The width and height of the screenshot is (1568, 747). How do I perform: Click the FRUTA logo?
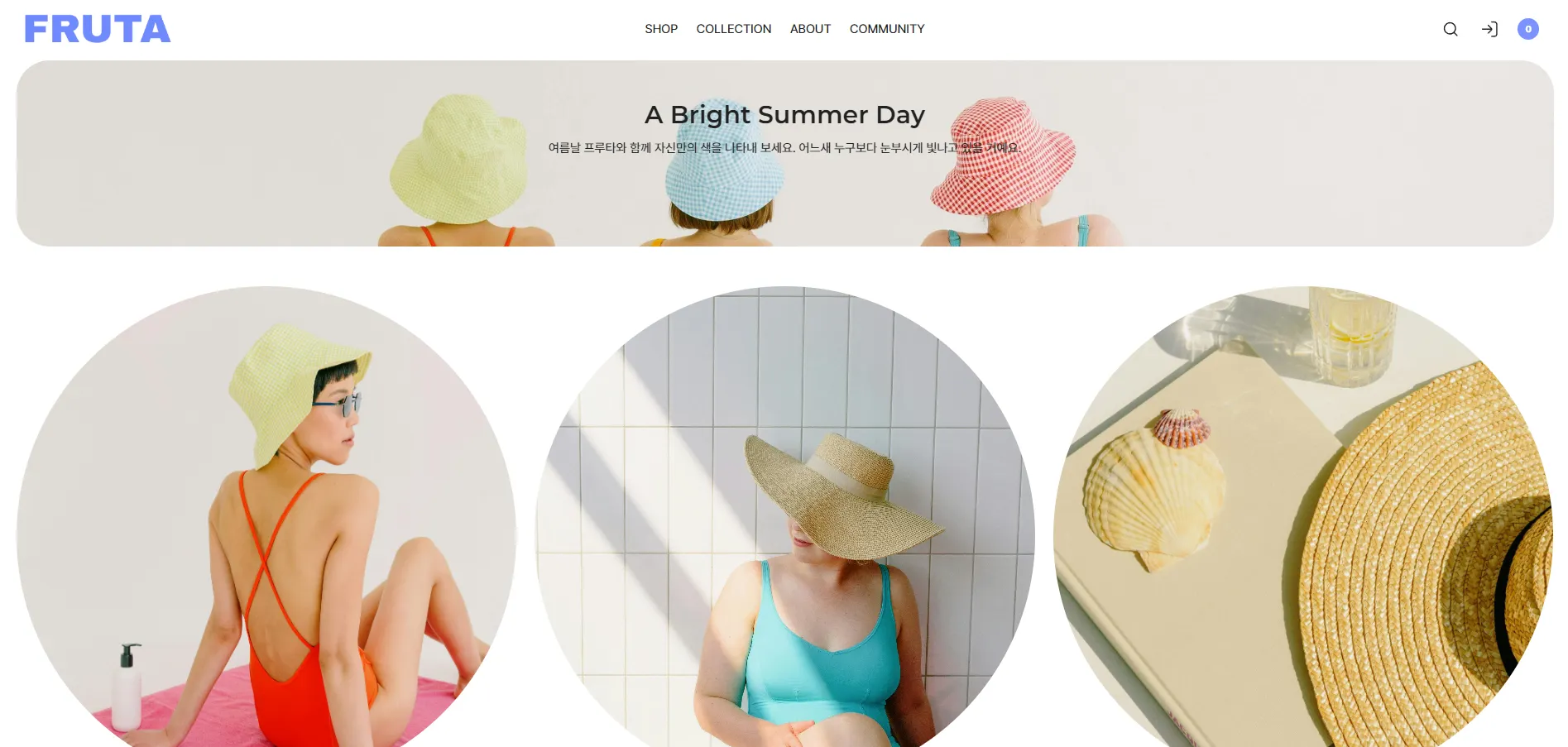(x=98, y=29)
